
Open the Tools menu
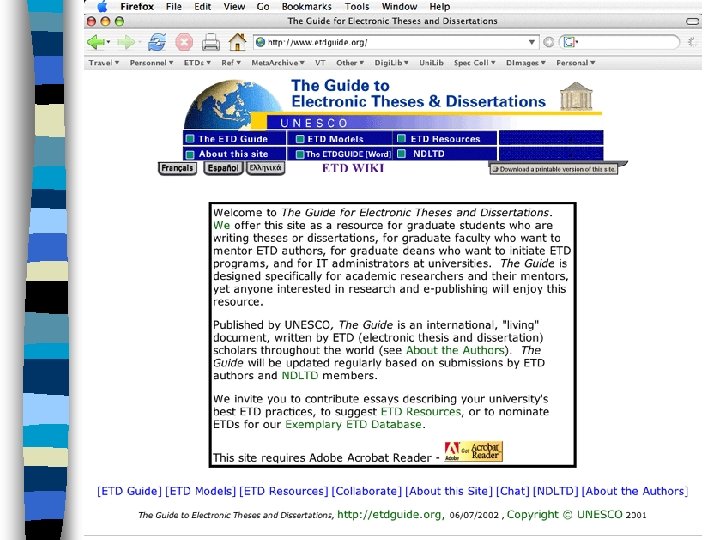click(357, 6)
